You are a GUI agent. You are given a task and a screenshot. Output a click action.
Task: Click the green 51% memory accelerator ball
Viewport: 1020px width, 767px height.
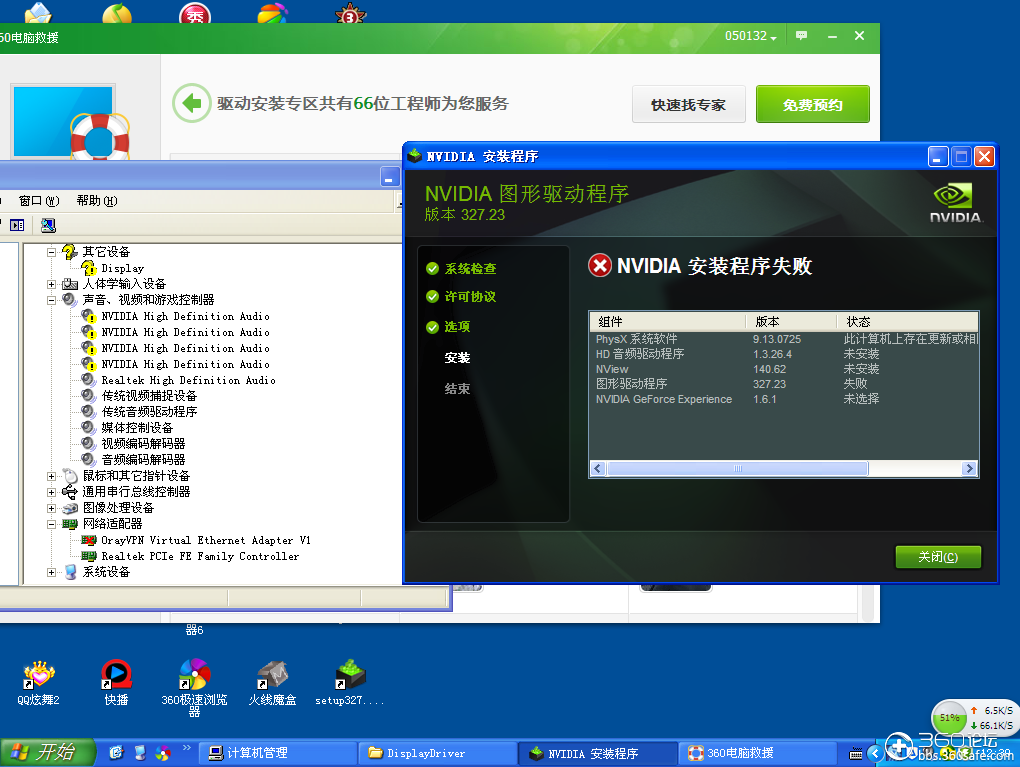[948, 718]
